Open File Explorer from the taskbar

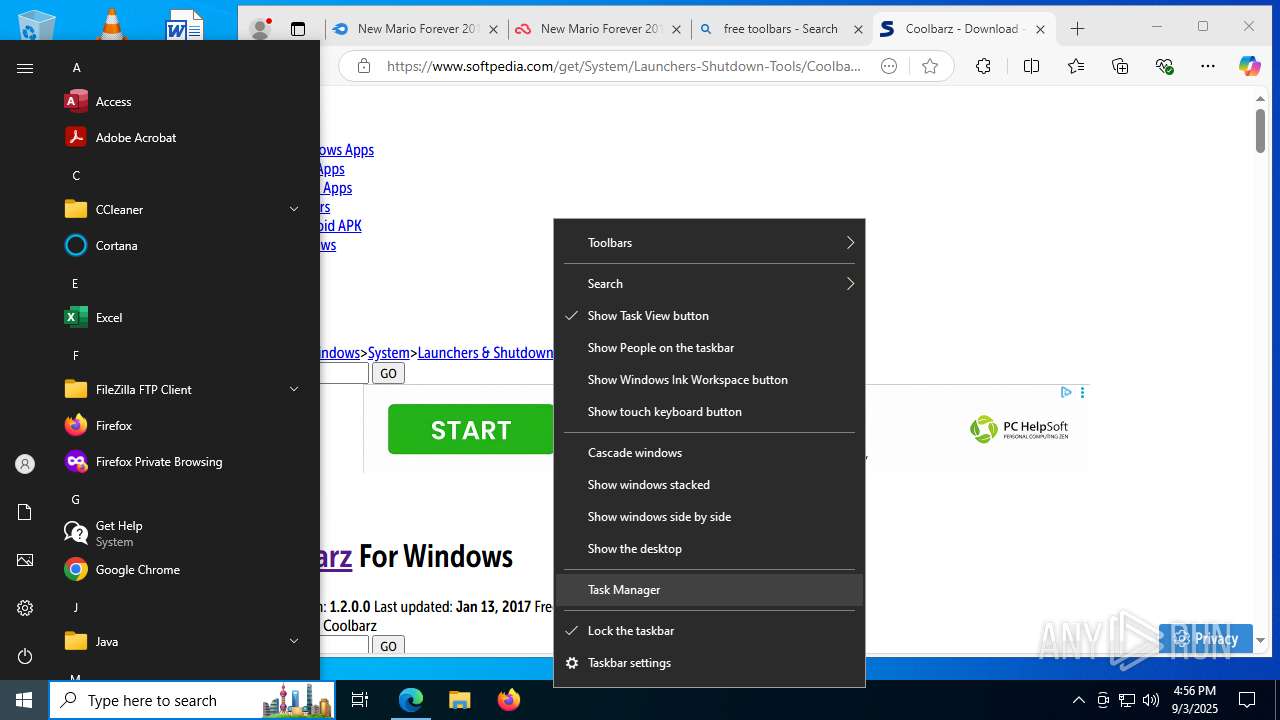click(459, 700)
